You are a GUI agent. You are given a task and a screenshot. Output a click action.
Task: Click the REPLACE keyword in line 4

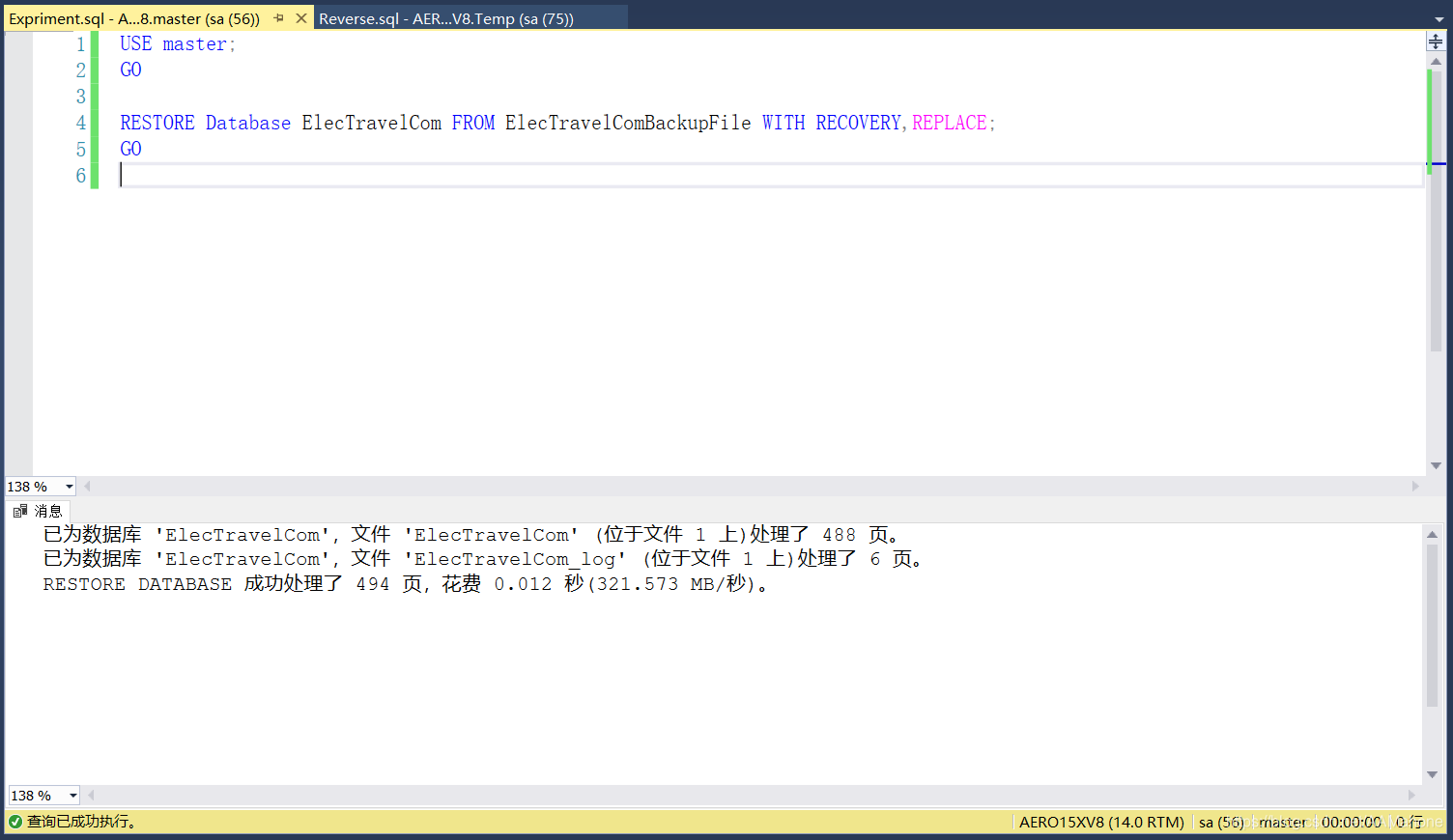950,123
